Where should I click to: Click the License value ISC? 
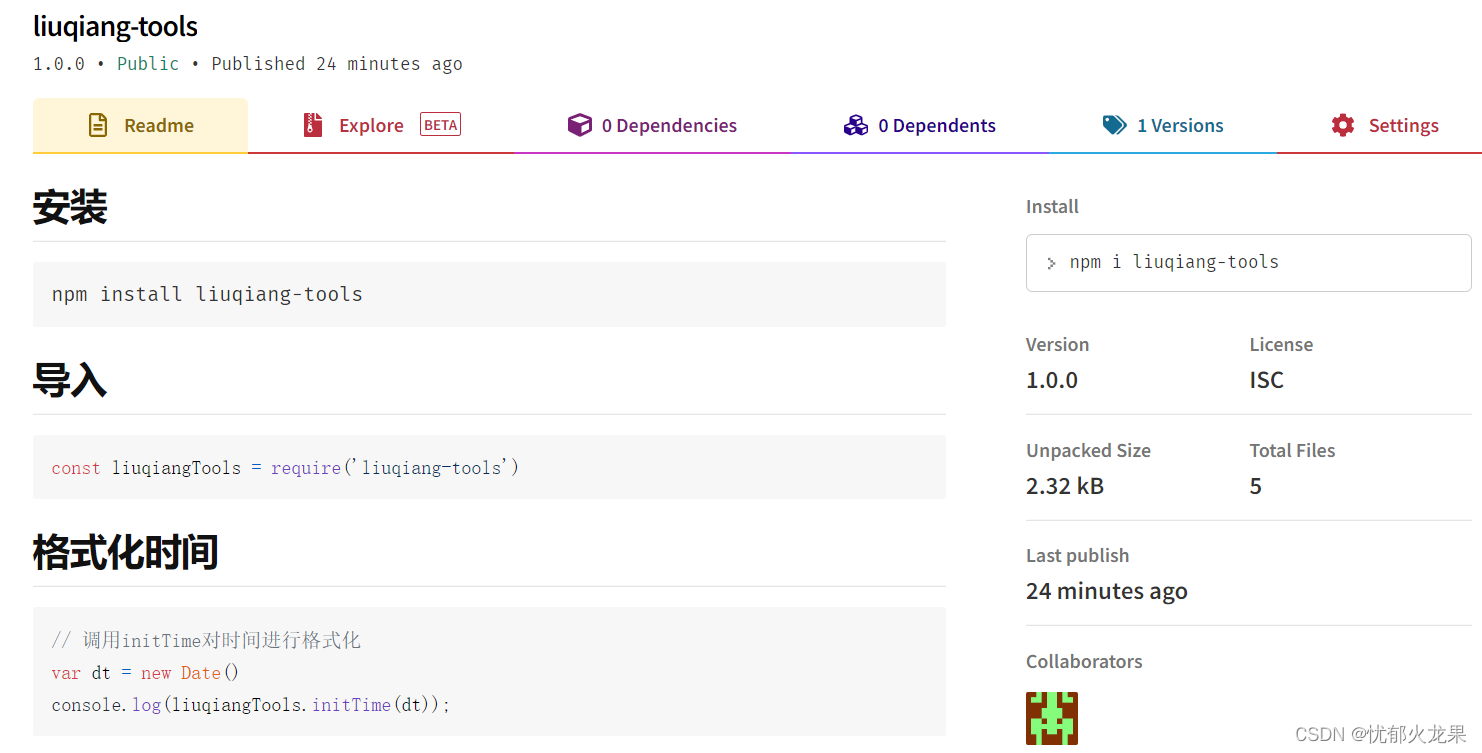pos(1266,380)
